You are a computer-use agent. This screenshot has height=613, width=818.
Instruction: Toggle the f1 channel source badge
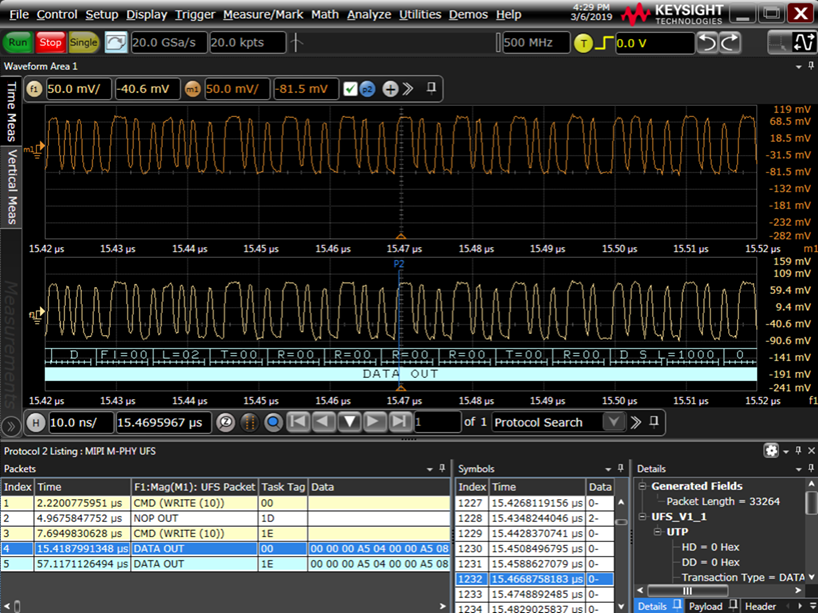pos(35,89)
